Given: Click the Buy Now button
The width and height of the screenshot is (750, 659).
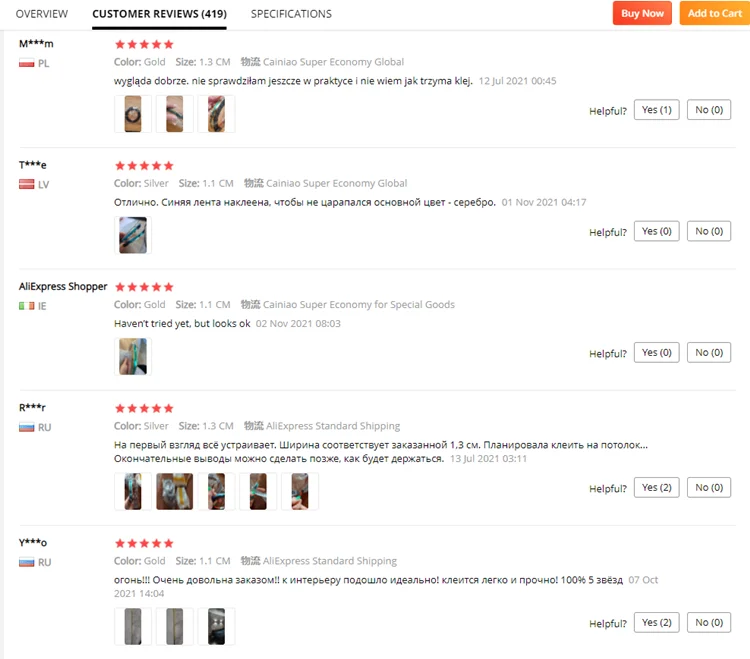Looking at the screenshot, I should click(x=642, y=13).
